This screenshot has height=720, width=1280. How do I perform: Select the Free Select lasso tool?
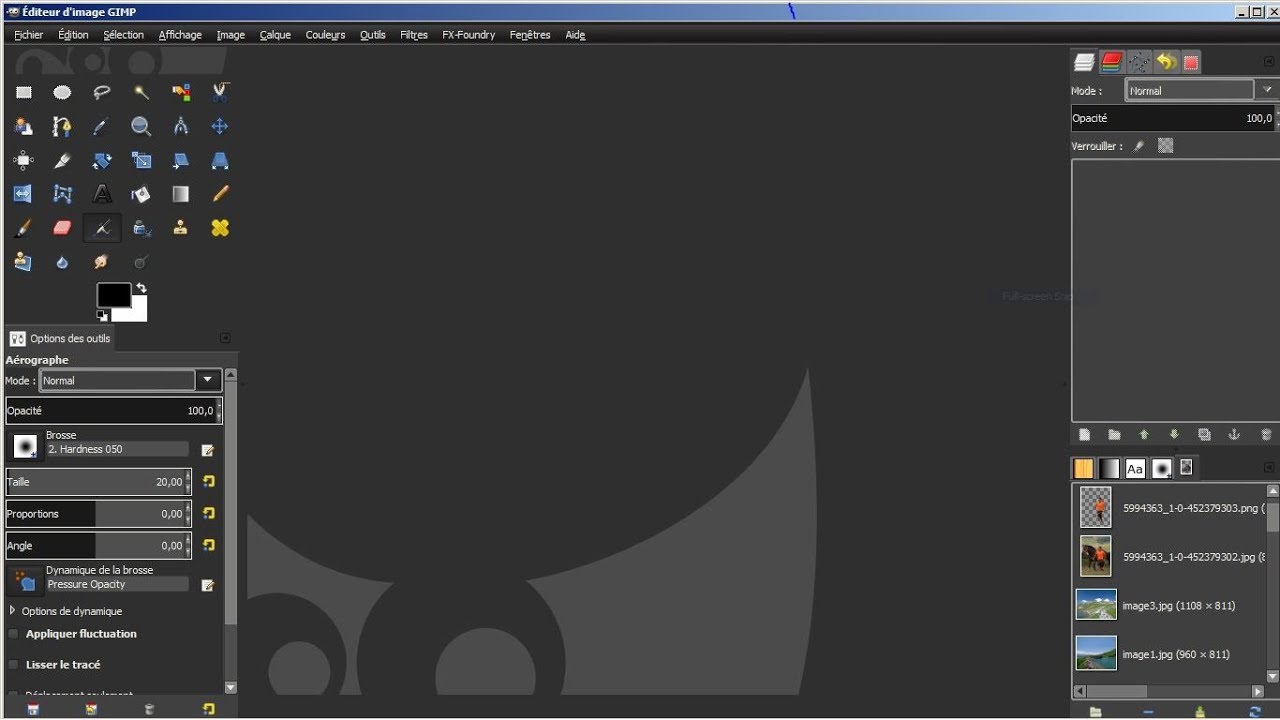coord(101,93)
